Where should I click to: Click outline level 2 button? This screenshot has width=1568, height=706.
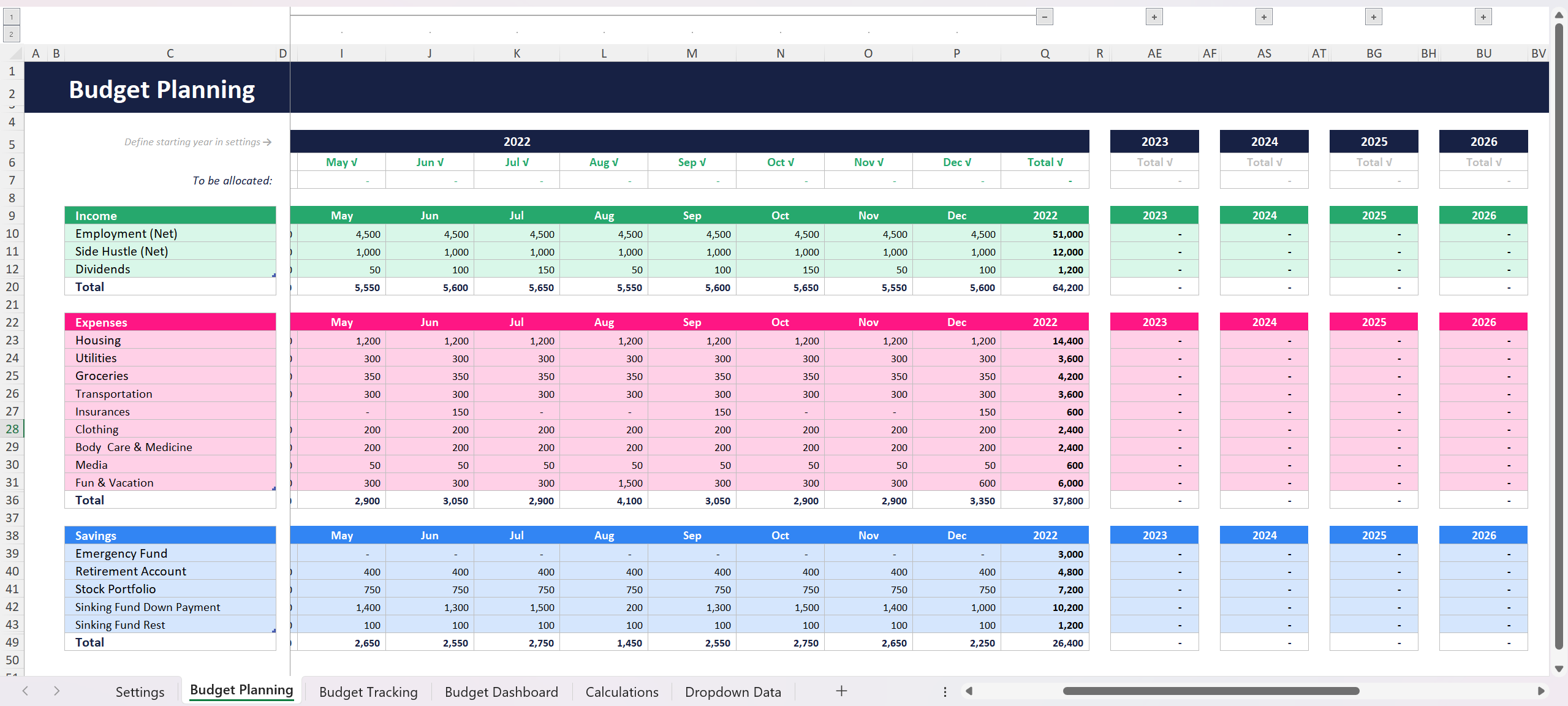[x=11, y=34]
